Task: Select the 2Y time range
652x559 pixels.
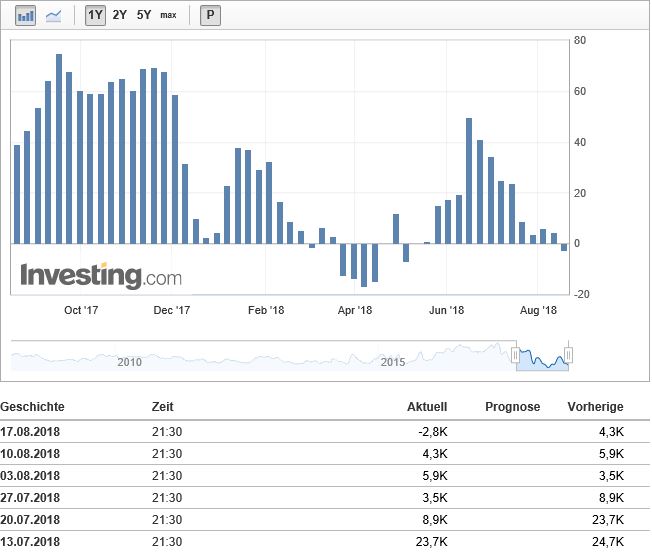Action: pyautogui.click(x=120, y=15)
